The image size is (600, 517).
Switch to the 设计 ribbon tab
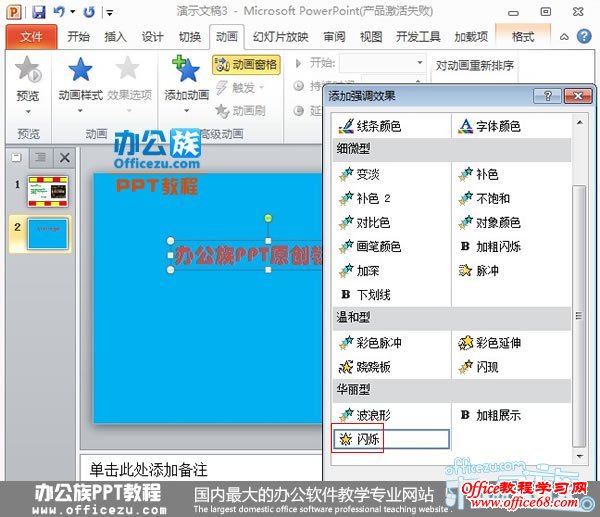pyautogui.click(x=152, y=37)
